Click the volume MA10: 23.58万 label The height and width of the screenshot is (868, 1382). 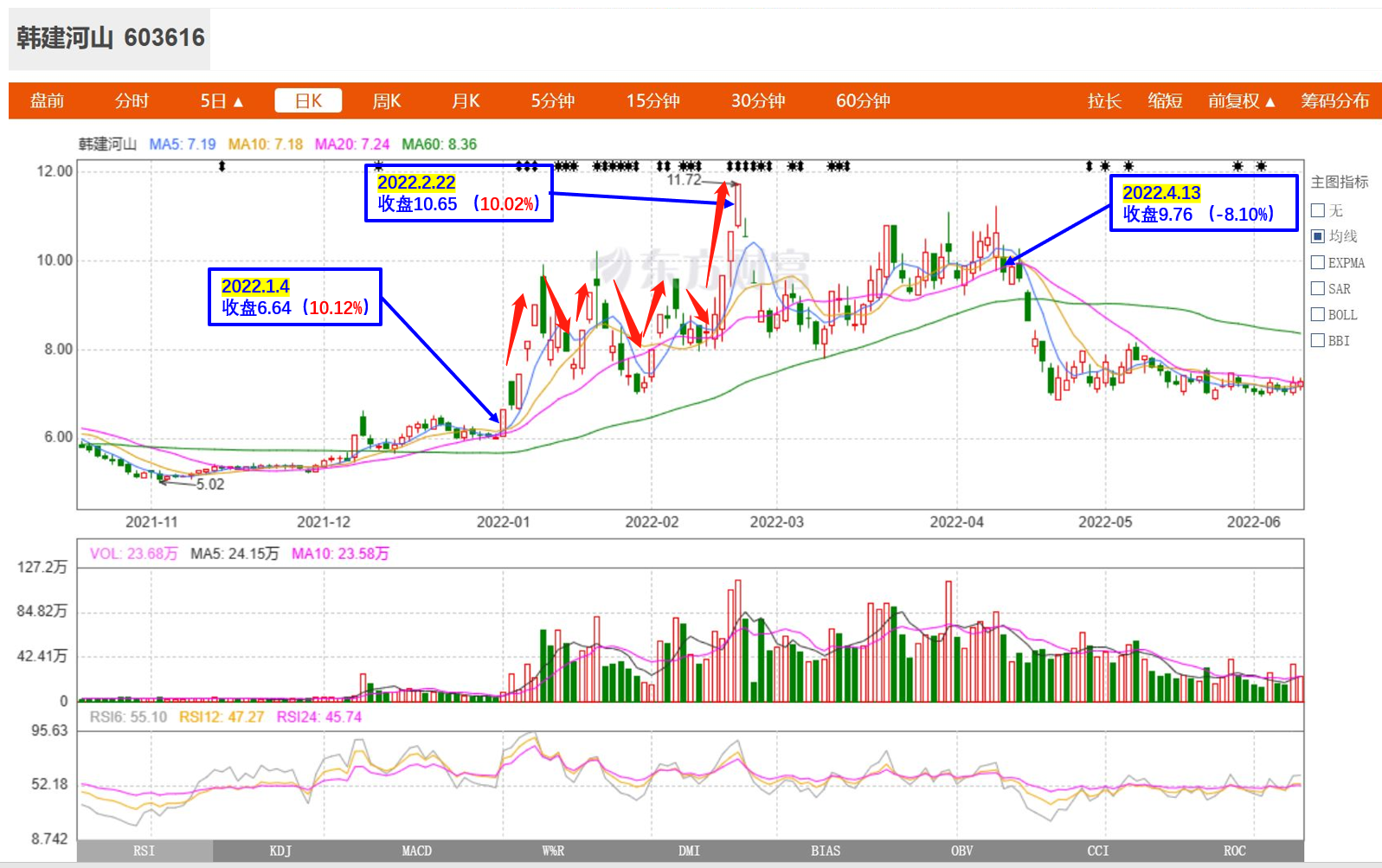(340, 554)
